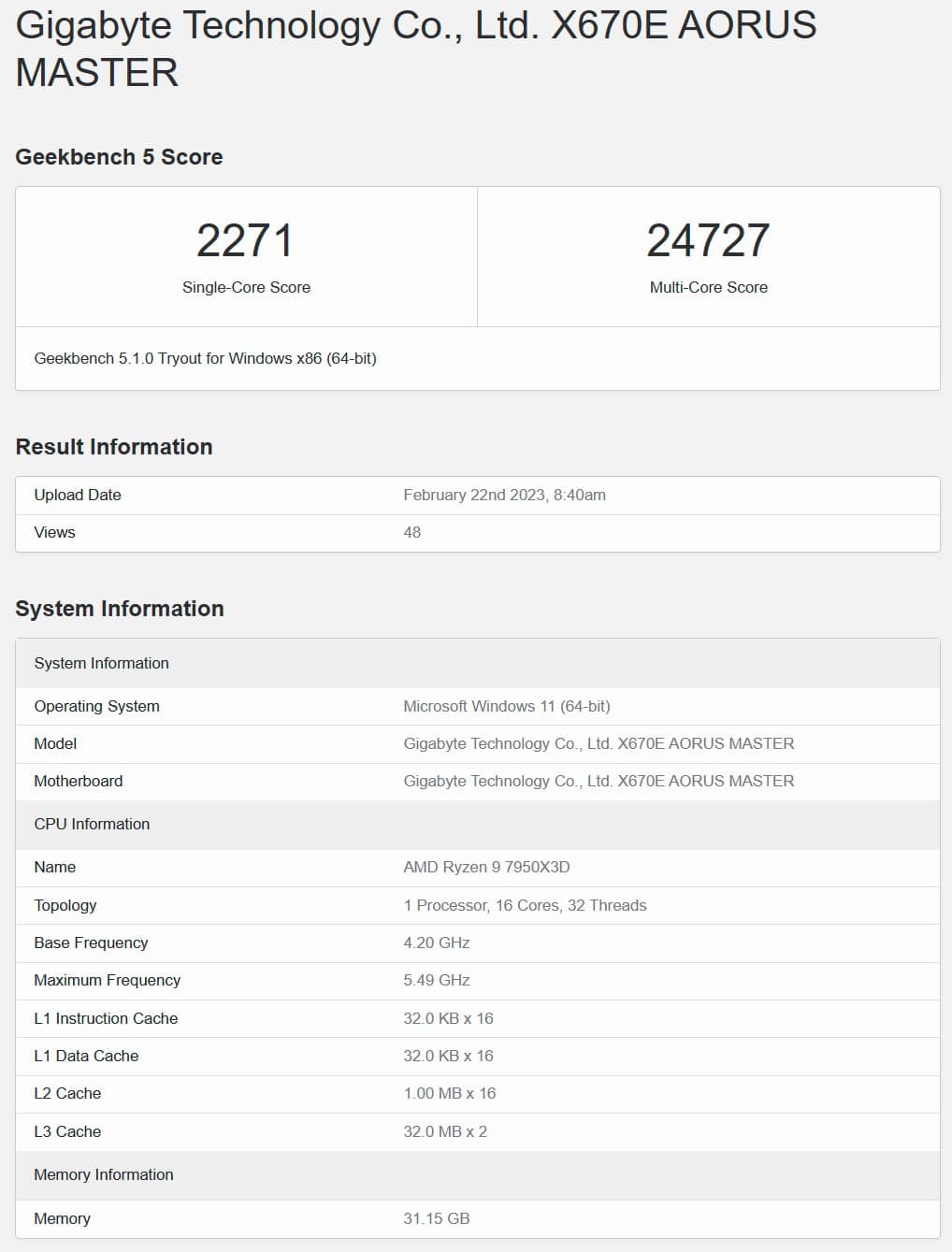Click the 'Result Information' heading
Viewport: 952px width, 1252px height.
114,447
